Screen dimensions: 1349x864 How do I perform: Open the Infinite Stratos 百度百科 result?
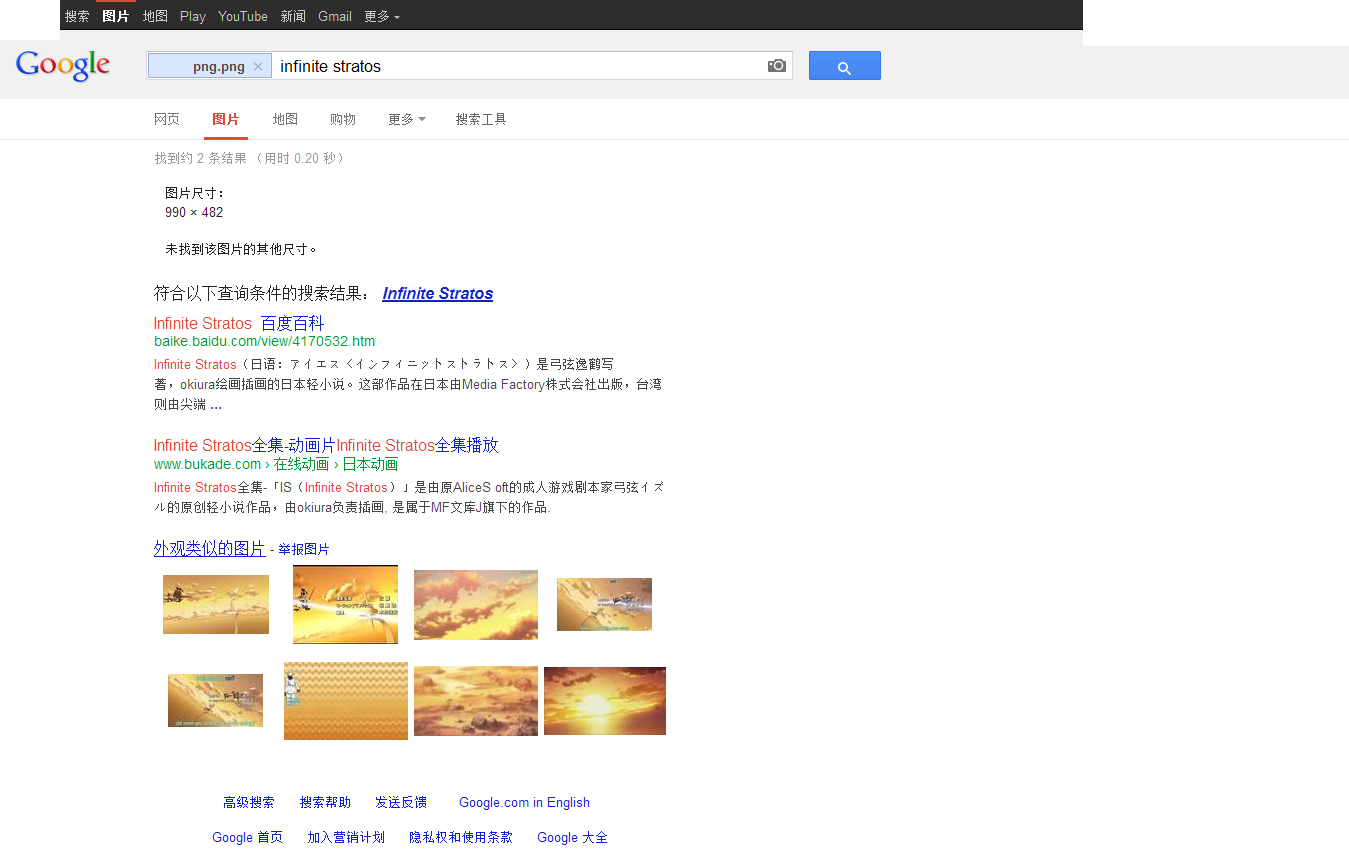239,323
